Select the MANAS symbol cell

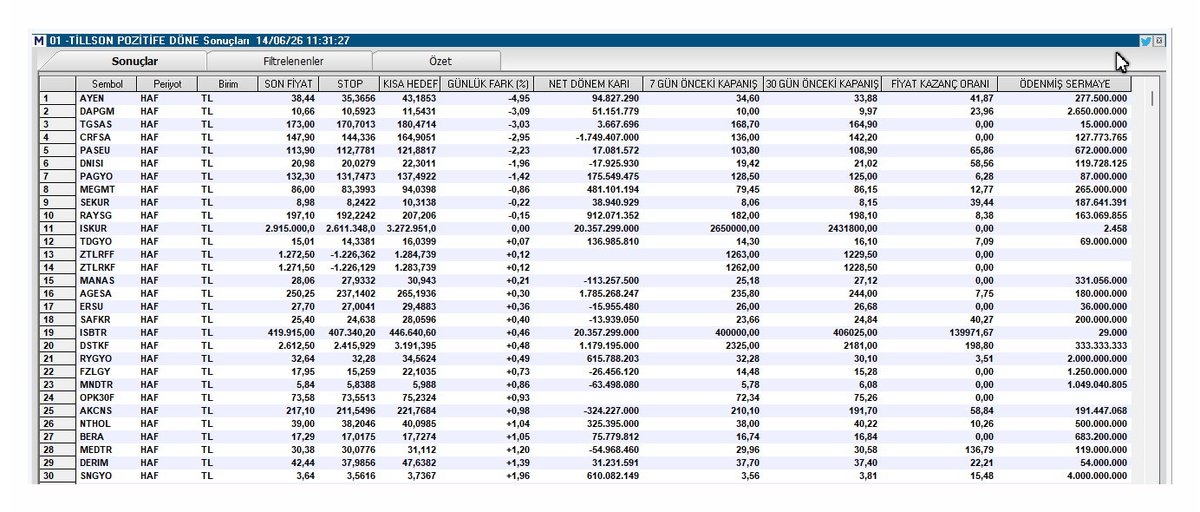107,280
